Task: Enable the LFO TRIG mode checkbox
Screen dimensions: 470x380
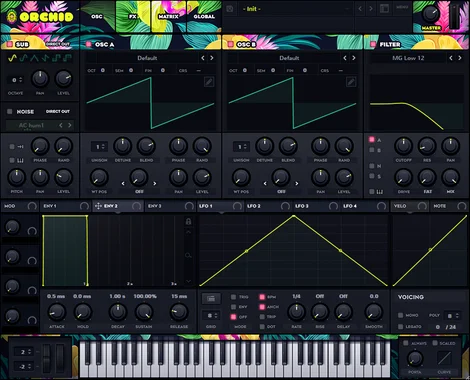Action: click(233, 297)
